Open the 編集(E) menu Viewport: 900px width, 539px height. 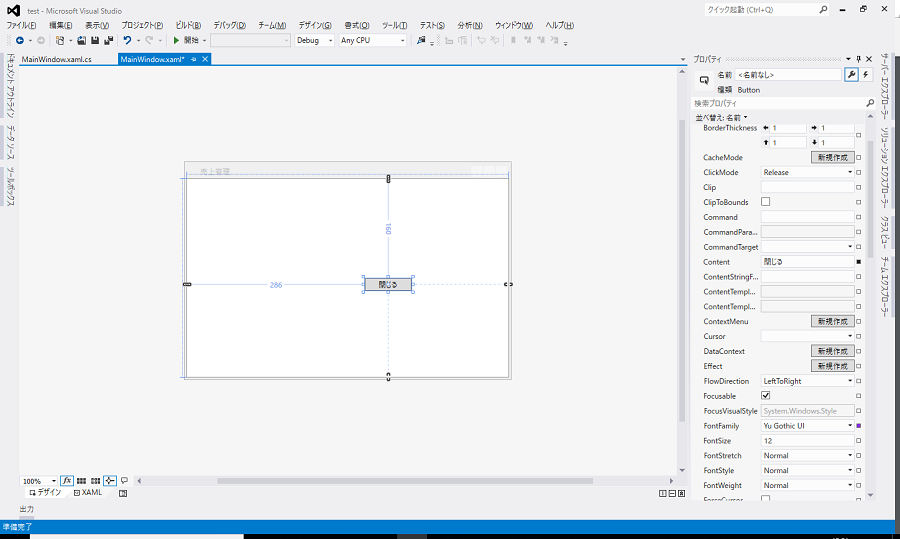coord(60,25)
